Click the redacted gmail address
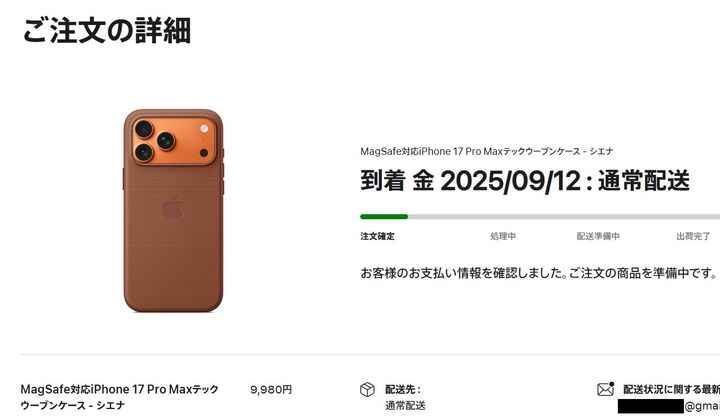 pos(669,406)
